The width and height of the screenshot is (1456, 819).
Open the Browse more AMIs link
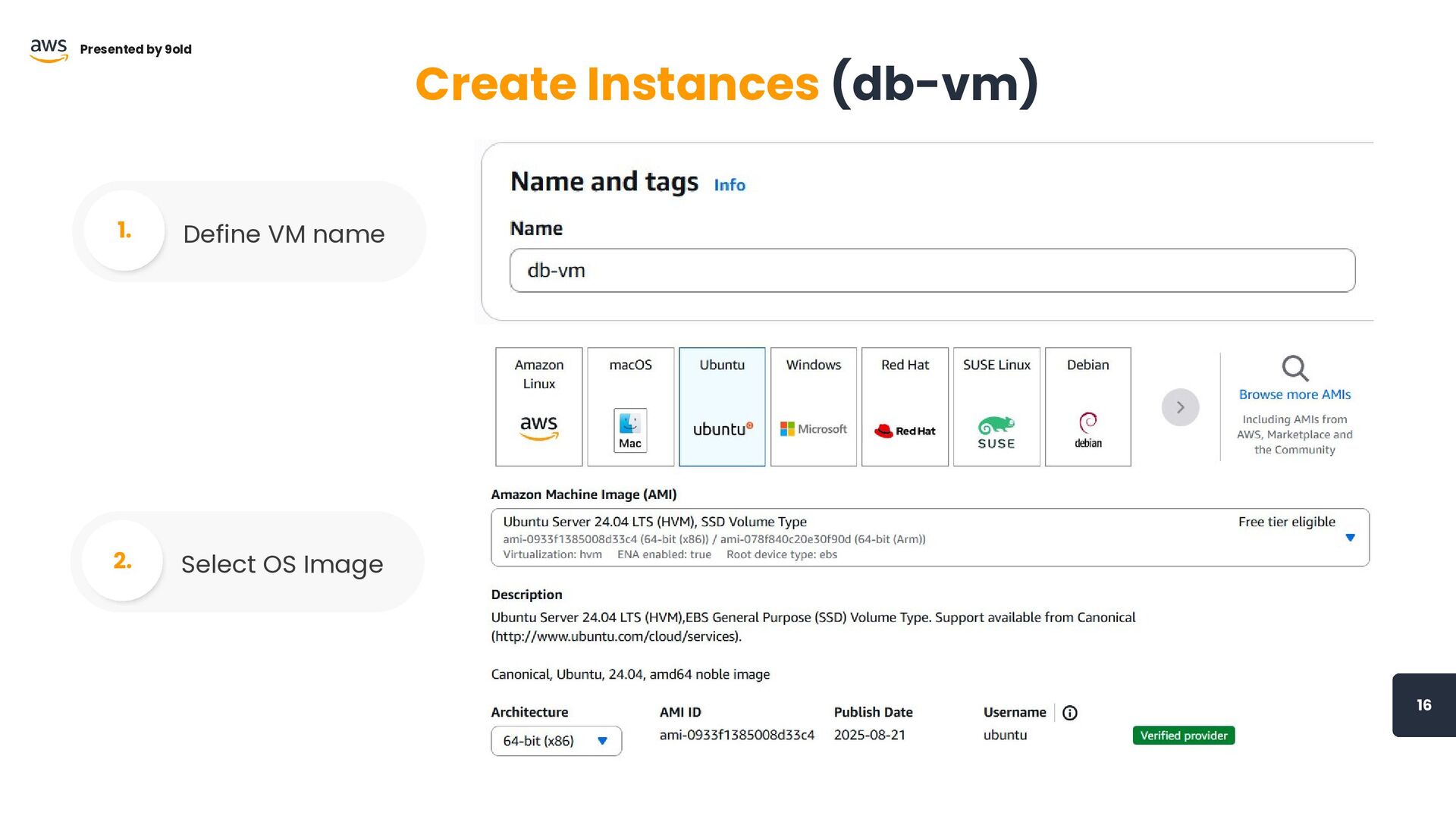tap(1294, 394)
